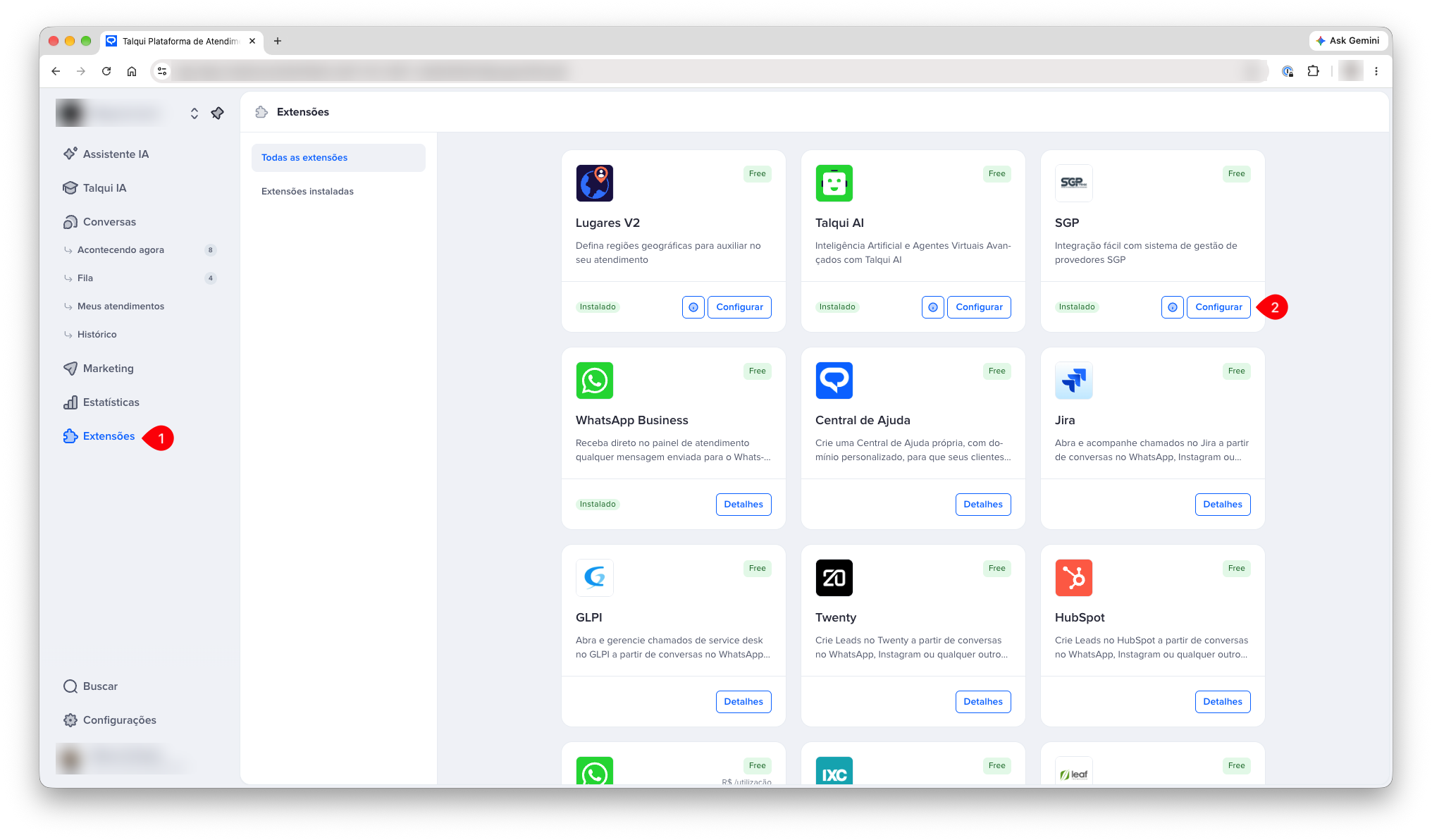Click Configurar on SGP card
This screenshot has height=840, width=1432.
click(x=1218, y=307)
